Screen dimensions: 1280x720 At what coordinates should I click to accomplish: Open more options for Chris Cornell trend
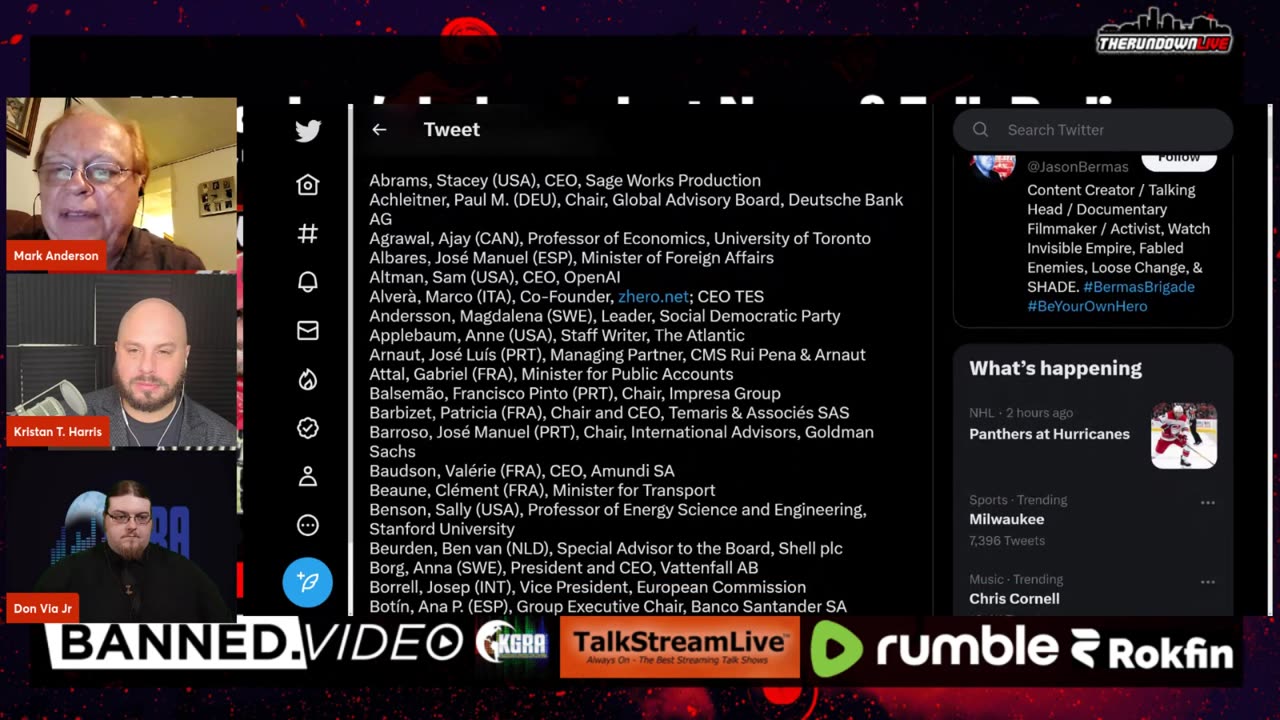[x=1208, y=582]
